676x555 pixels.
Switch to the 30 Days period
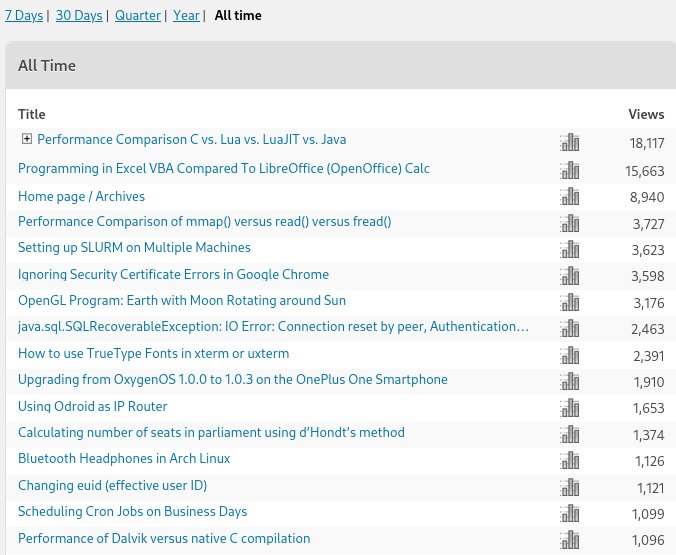click(x=79, y=16)
